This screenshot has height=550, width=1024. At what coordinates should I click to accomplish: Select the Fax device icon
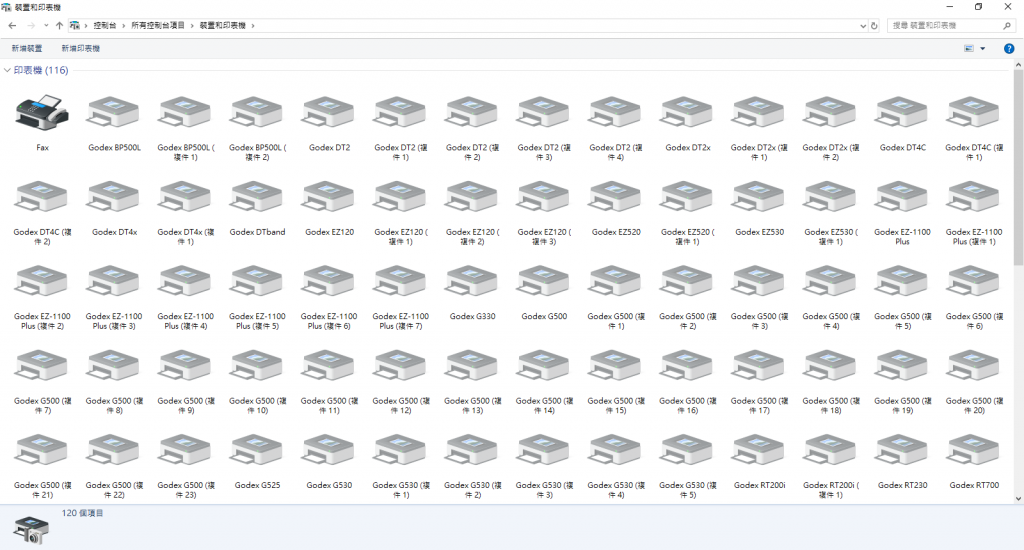(42, 112)
